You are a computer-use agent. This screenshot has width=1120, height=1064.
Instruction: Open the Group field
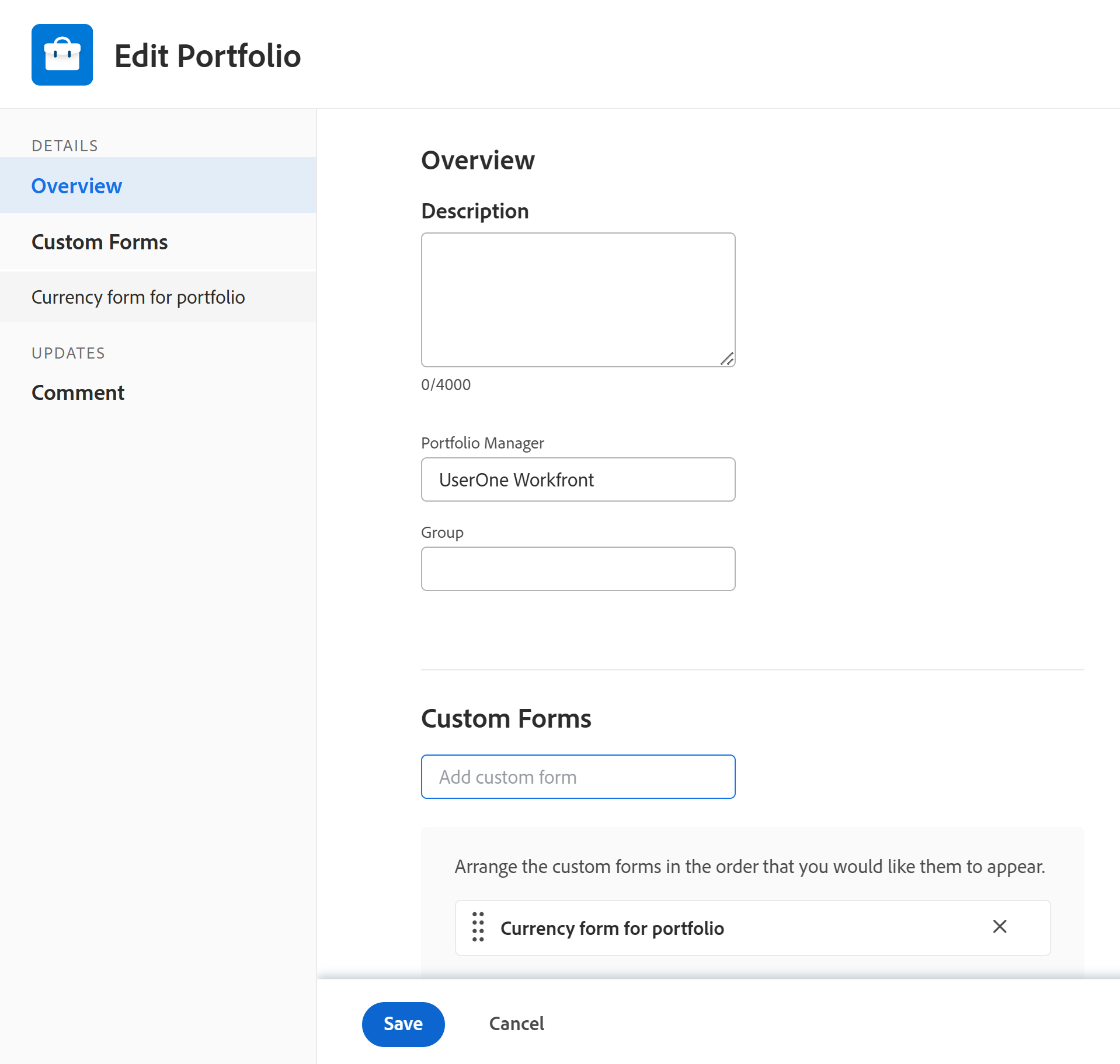point(578,569)
